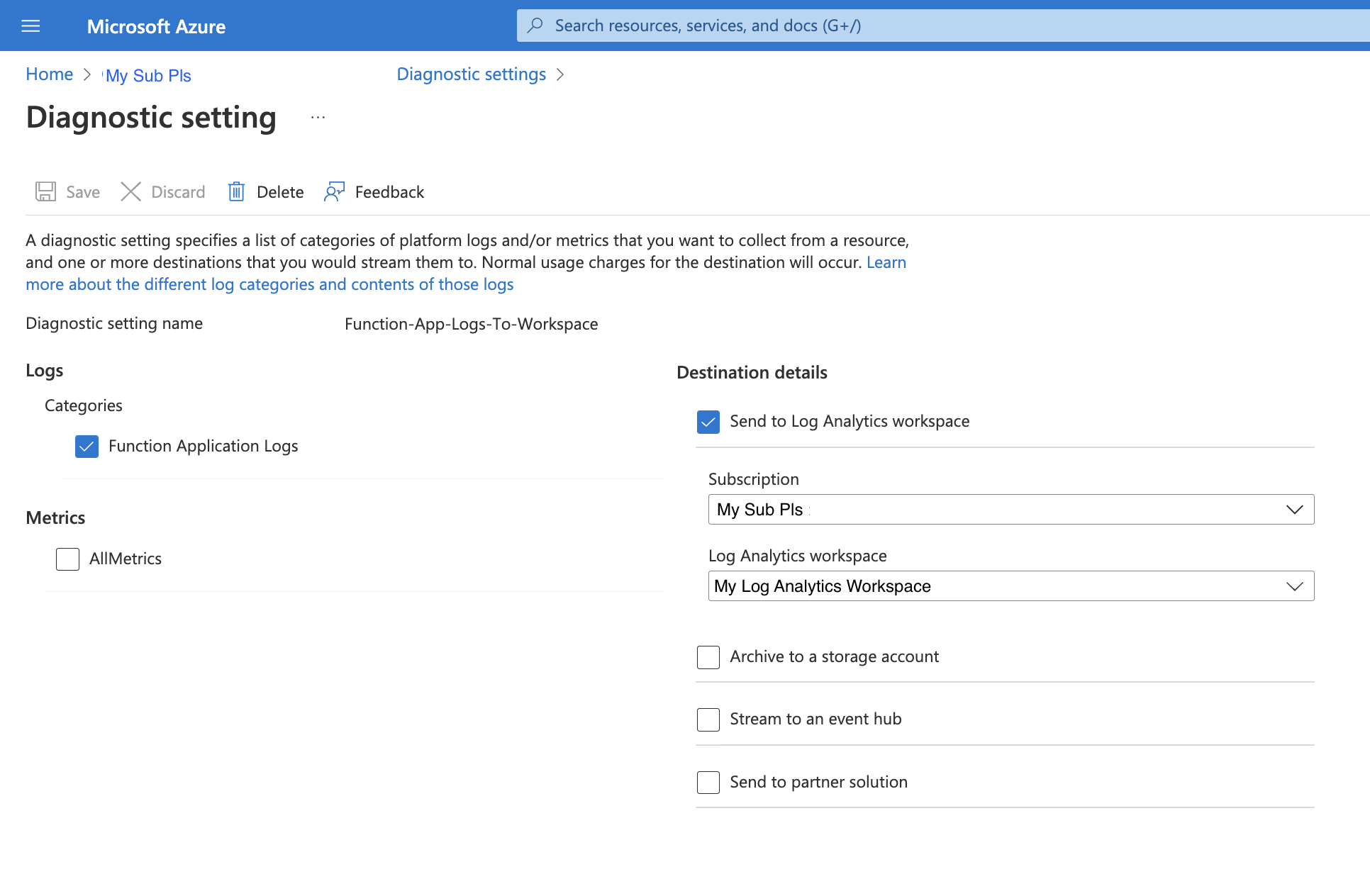The image size is (1370, 896).
Task: Click the chevron after Home breadcrumb
Action: click(87, 74)
